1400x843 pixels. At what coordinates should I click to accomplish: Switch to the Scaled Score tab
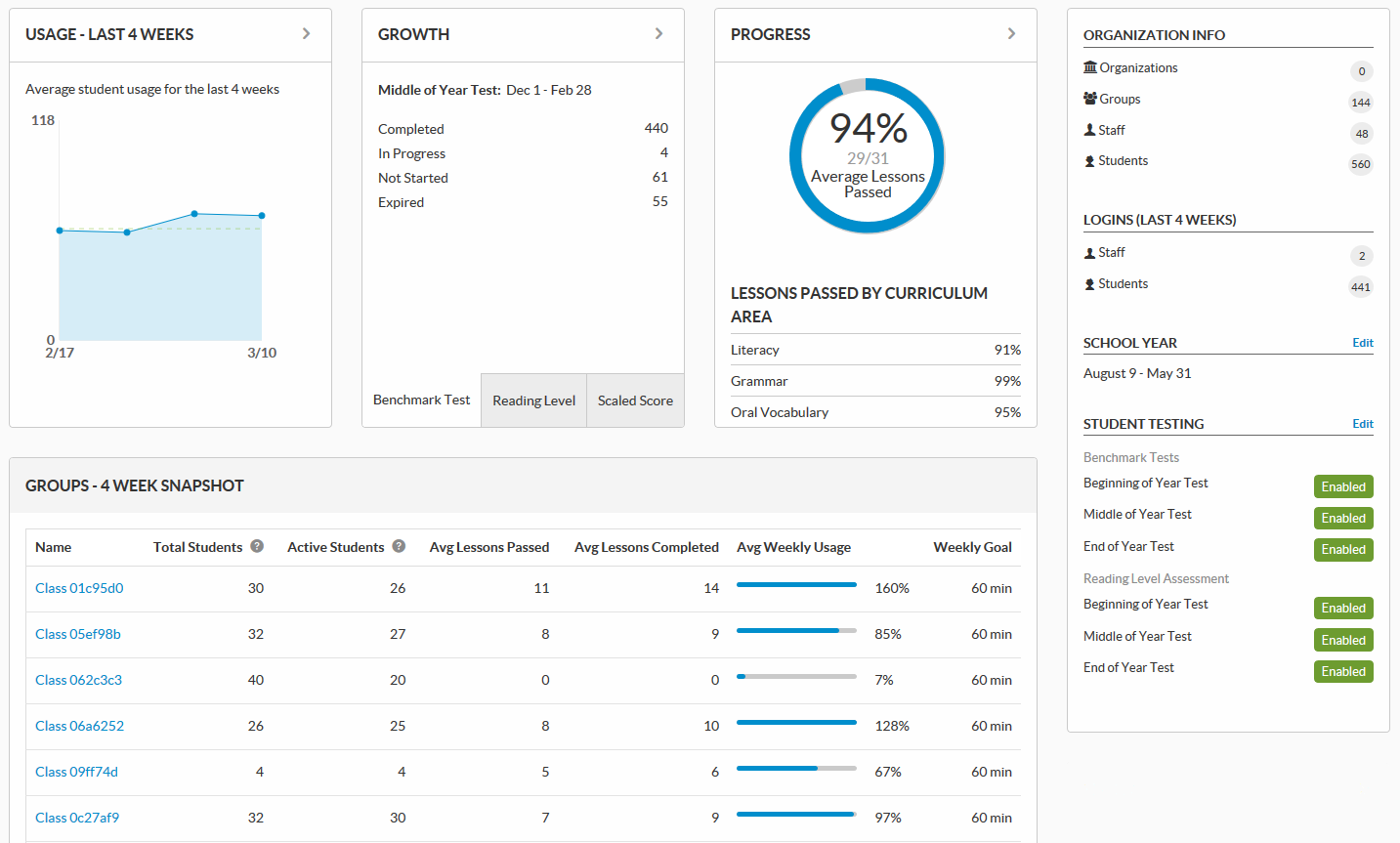pyautogui.click(x=635, y=400)
